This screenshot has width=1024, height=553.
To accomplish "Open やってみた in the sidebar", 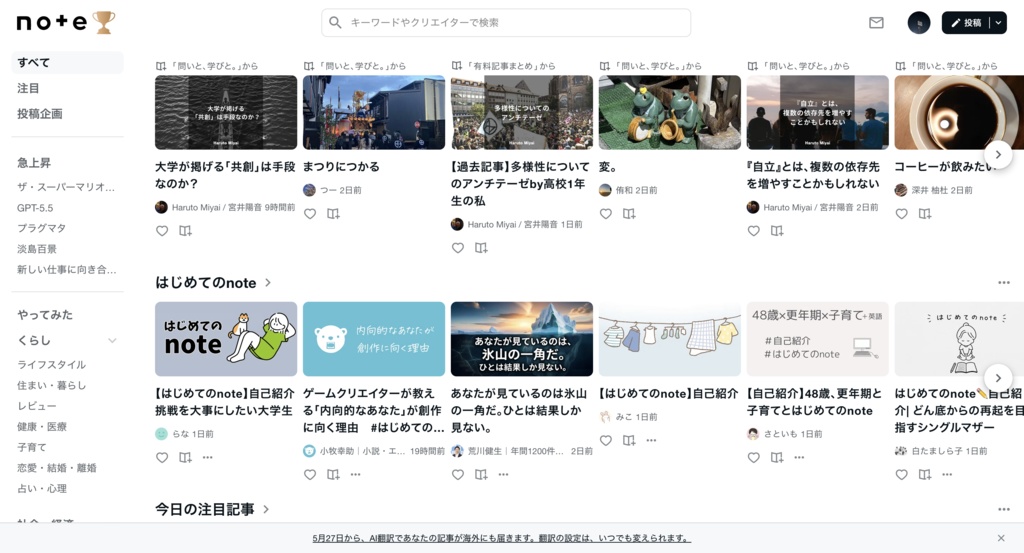I will click(45, 315).
